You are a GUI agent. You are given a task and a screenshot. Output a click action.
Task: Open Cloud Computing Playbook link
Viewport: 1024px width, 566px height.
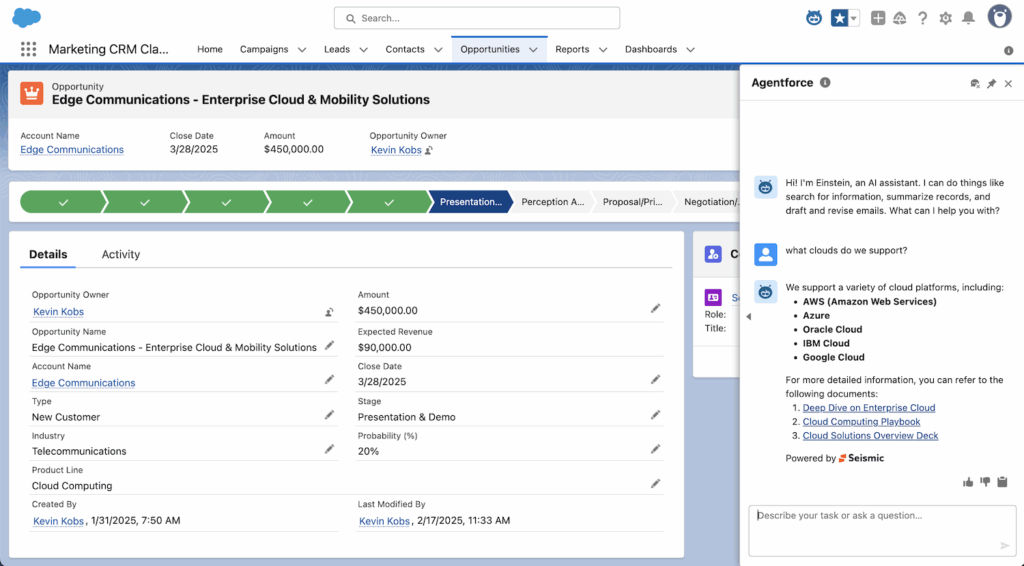click(861, 422)
